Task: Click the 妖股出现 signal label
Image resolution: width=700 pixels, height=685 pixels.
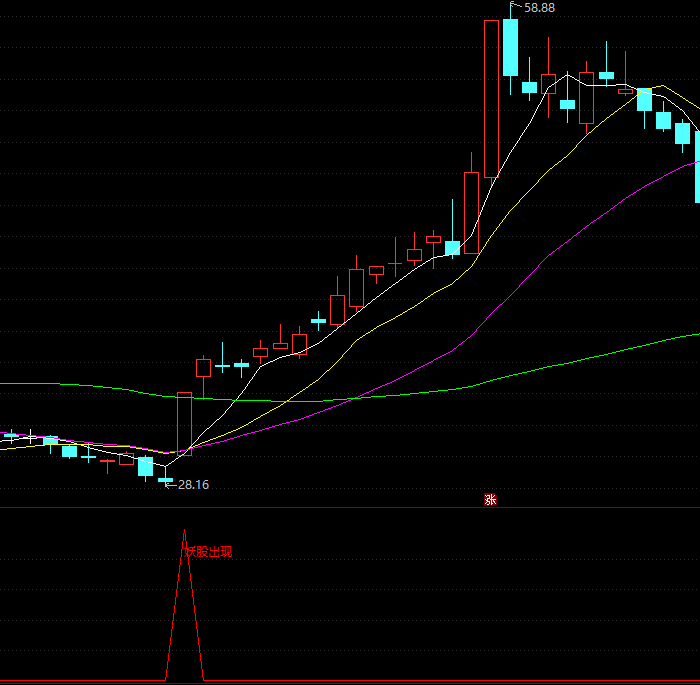Action: coord(208,552)
